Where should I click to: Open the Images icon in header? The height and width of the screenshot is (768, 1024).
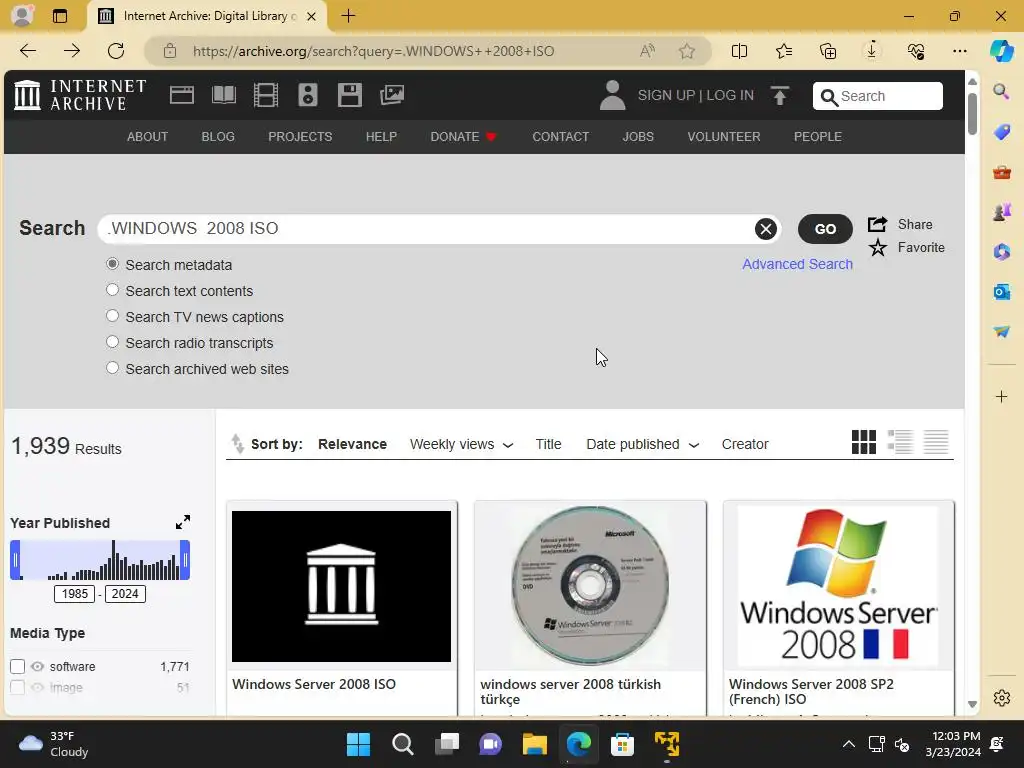click(x=392, y=95)
